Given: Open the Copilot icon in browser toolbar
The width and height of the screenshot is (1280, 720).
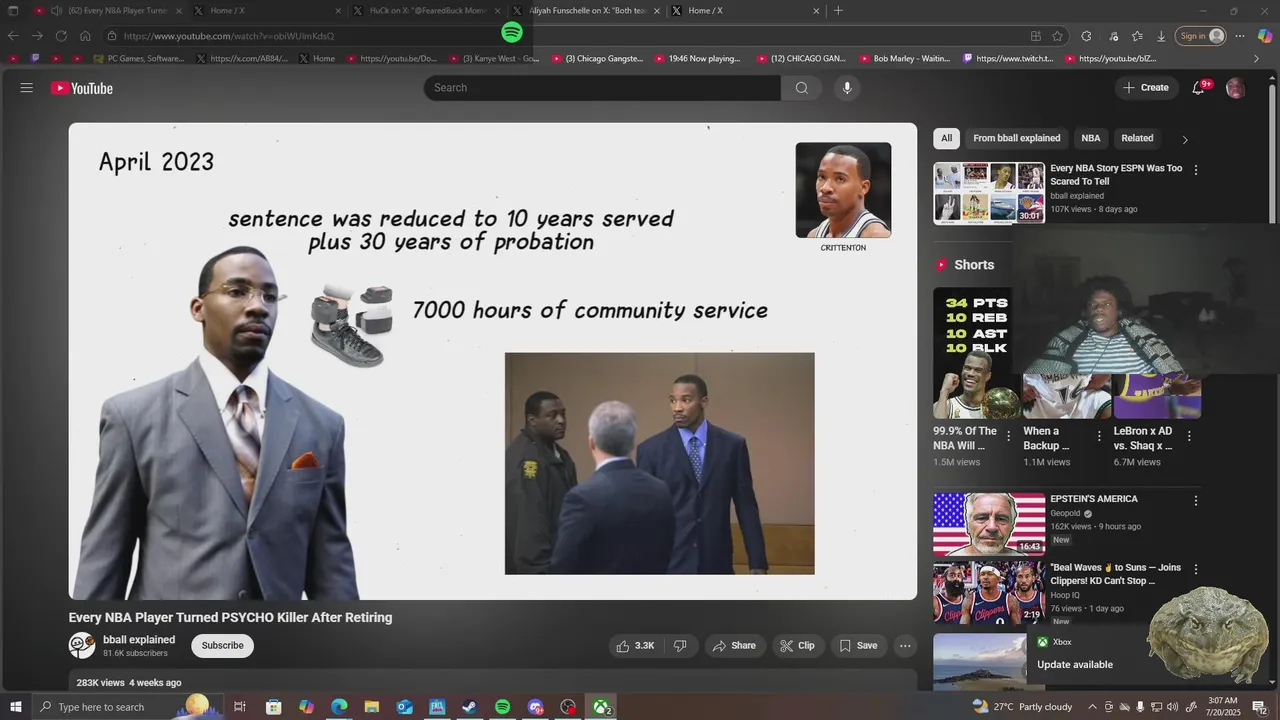Looking at the screenshot, I should (x=1265, y=36).
